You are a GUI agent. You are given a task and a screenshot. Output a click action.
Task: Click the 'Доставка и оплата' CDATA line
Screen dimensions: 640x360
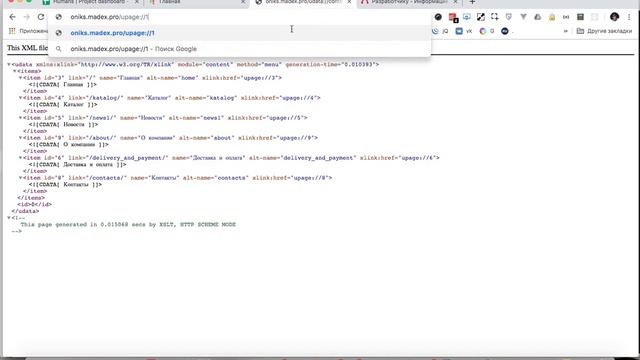click(x=78, y=164)
